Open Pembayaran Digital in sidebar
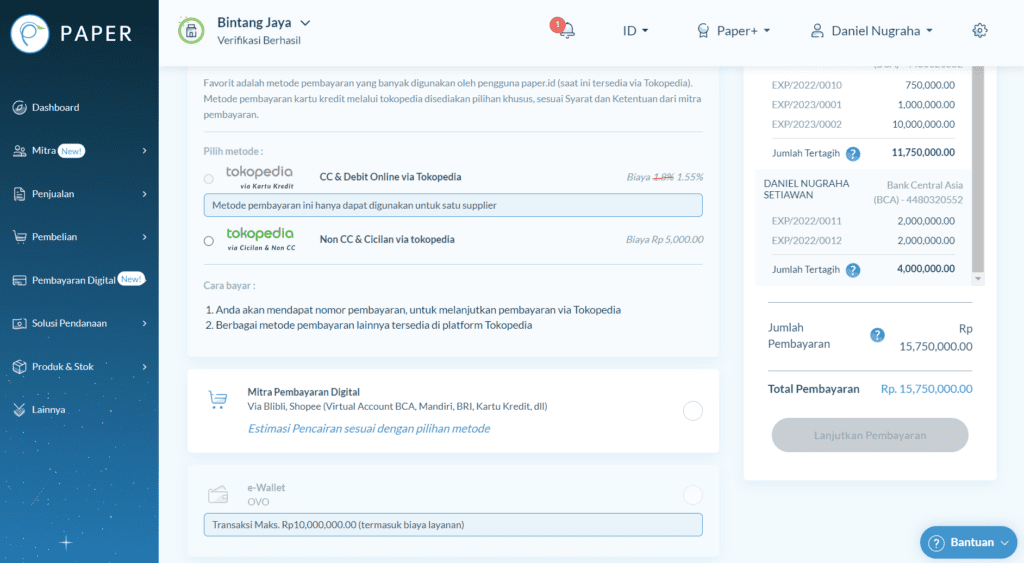1024x563 pixels. 74,280
